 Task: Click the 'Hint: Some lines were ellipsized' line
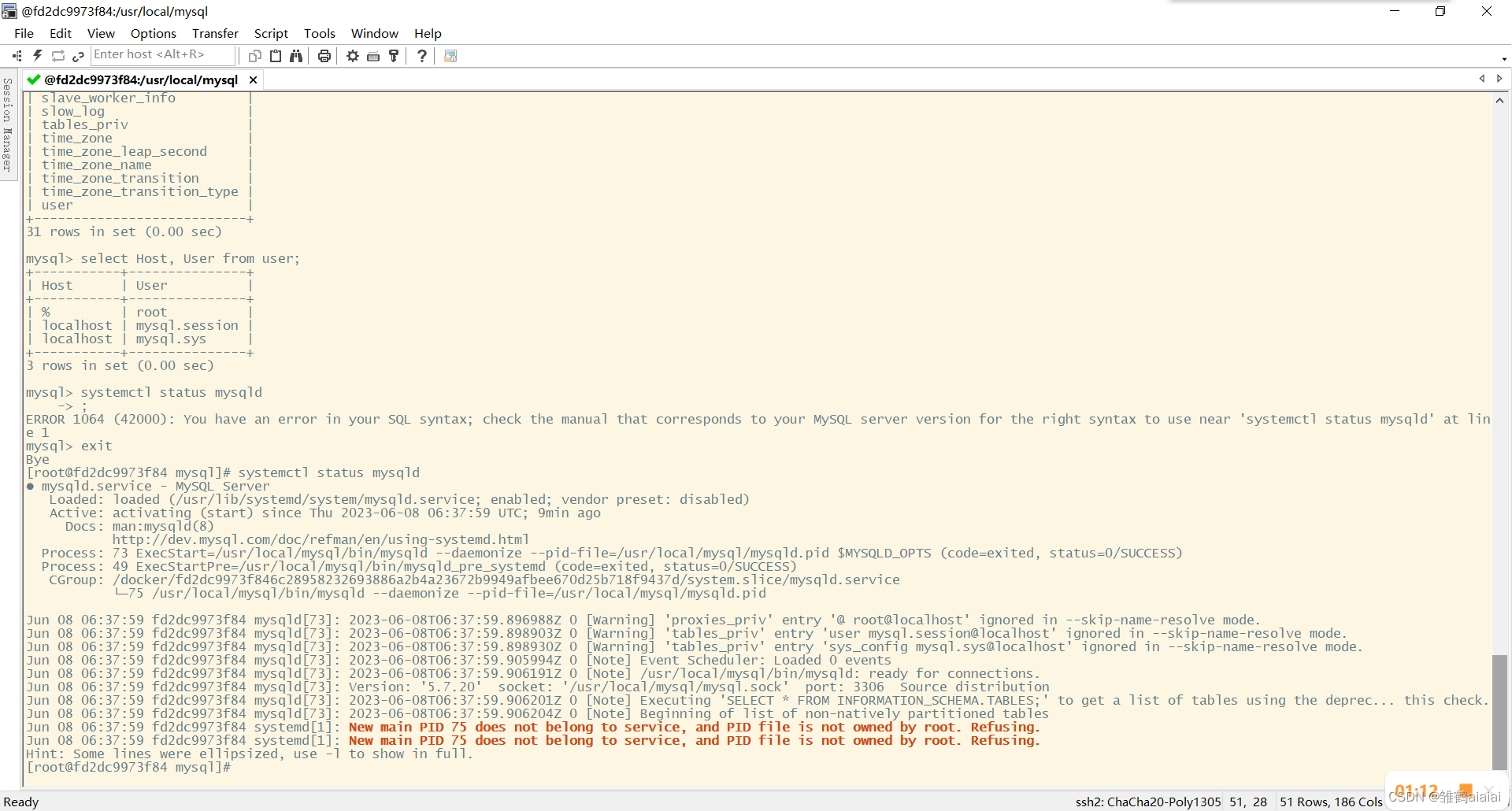250,754
